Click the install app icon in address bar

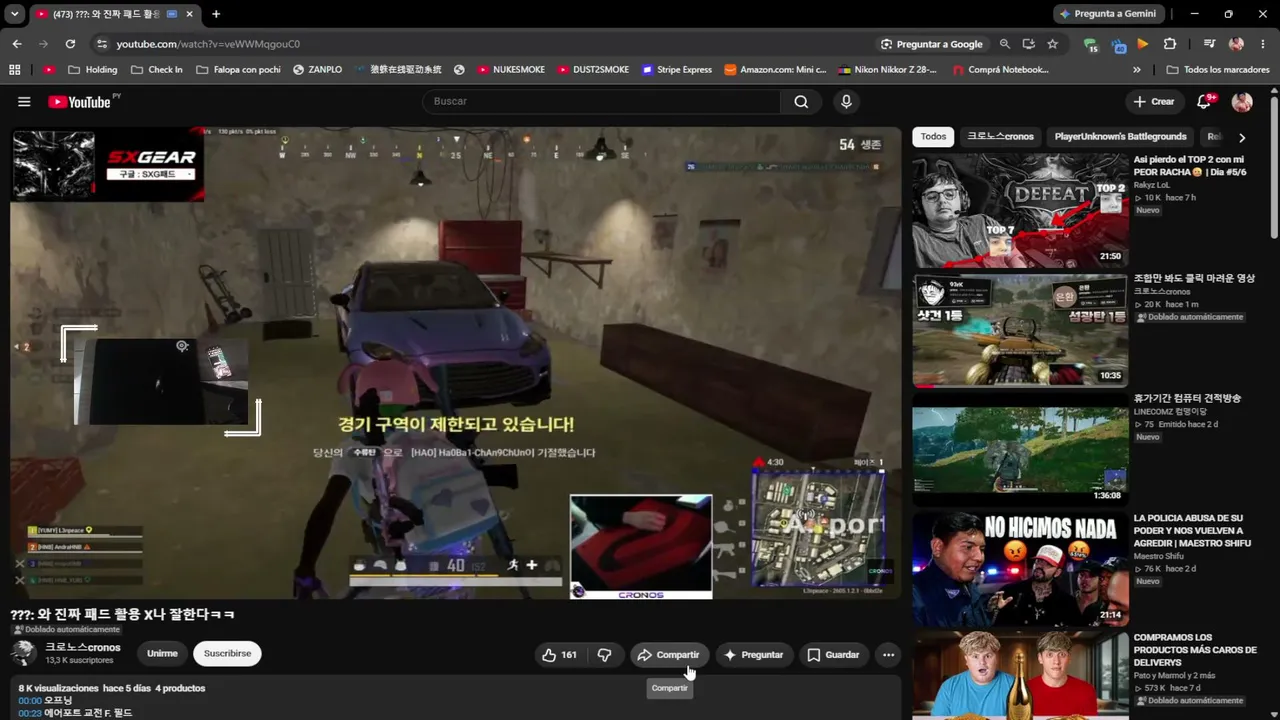[1029, 44]
